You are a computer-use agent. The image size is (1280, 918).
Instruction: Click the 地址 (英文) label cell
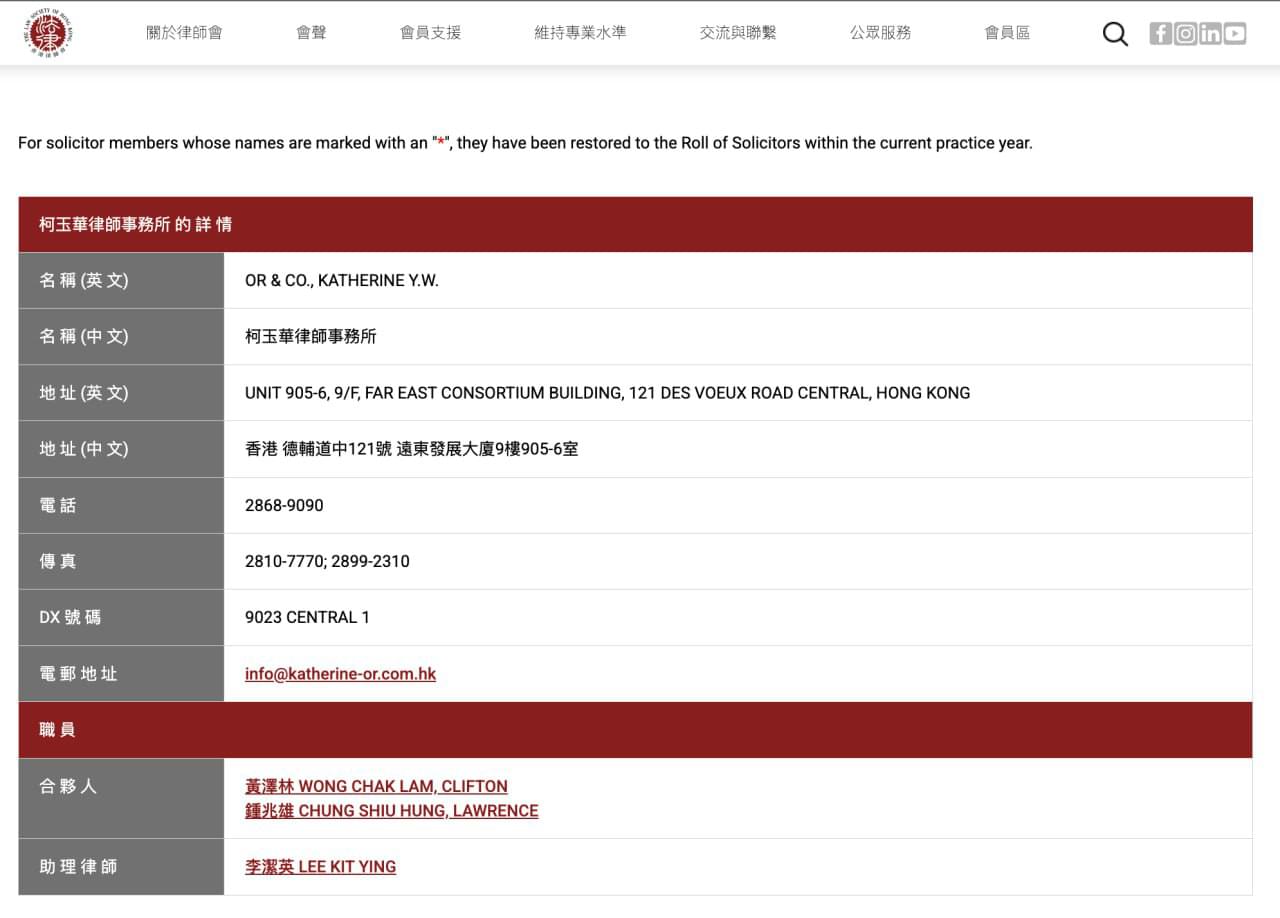coord(121,393)
